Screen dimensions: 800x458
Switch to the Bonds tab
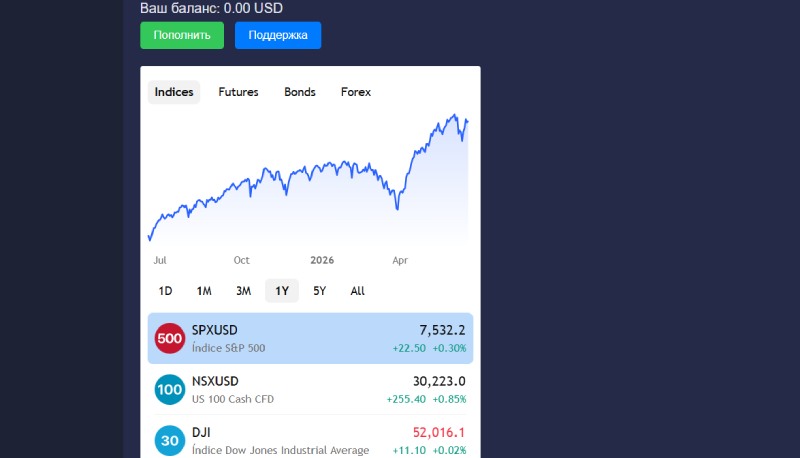click(x=300, y=92)
